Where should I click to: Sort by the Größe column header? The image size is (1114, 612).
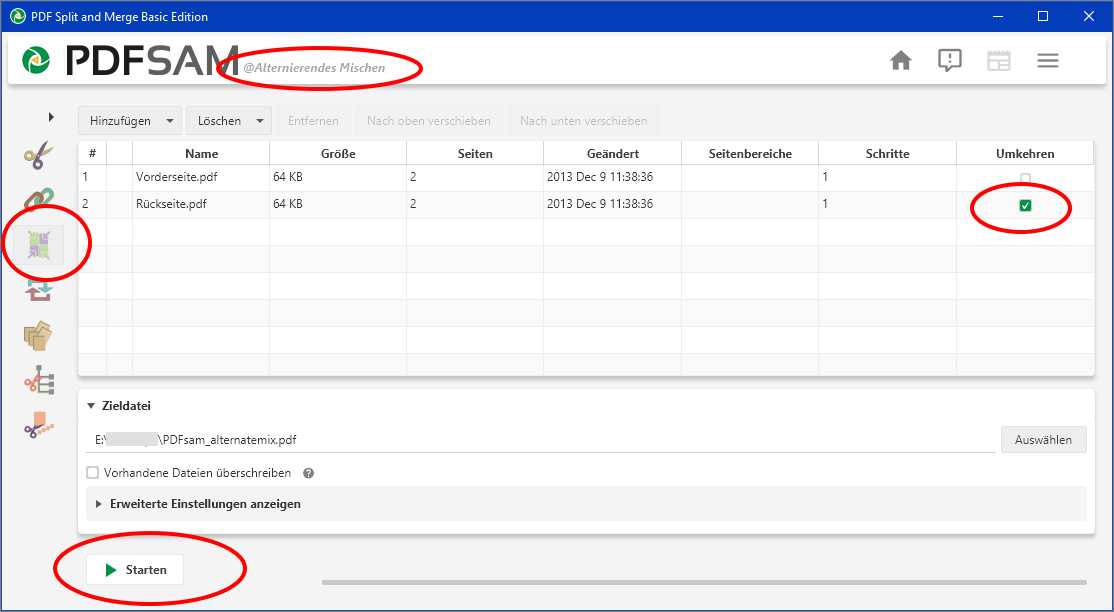pyautogui.click(x=338, y=154)
